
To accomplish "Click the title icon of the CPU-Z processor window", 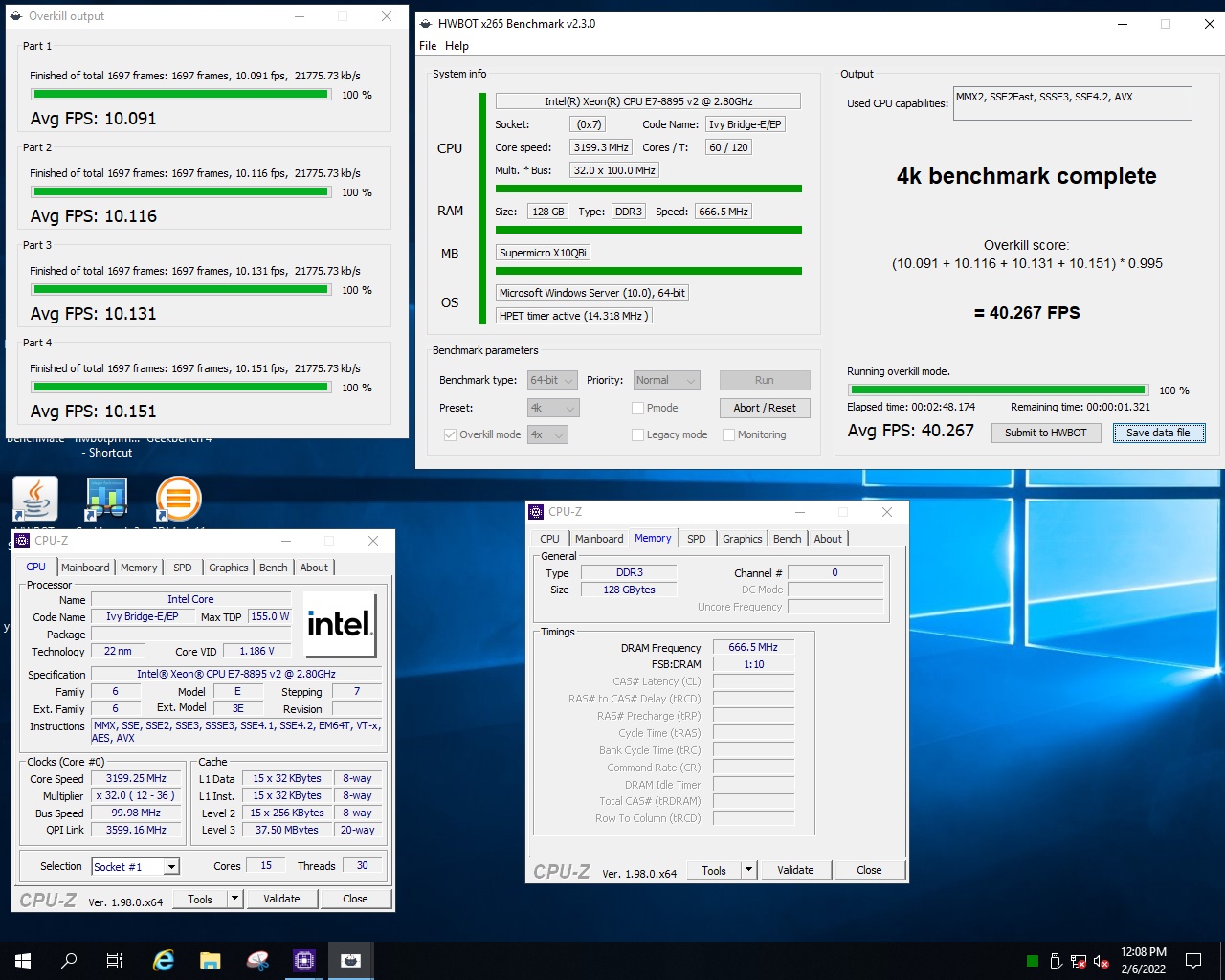I will 22,541.
